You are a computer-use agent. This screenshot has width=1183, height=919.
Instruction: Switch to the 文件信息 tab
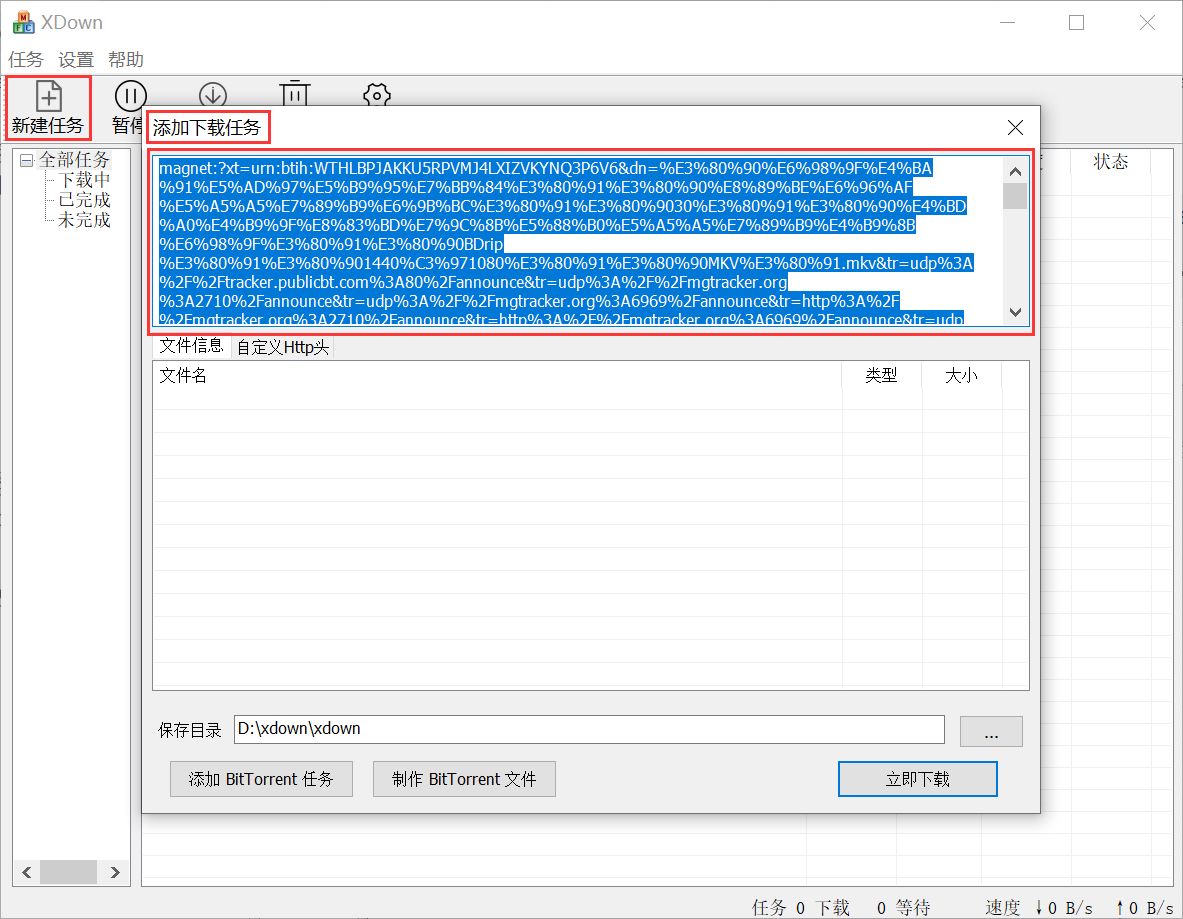192,346
